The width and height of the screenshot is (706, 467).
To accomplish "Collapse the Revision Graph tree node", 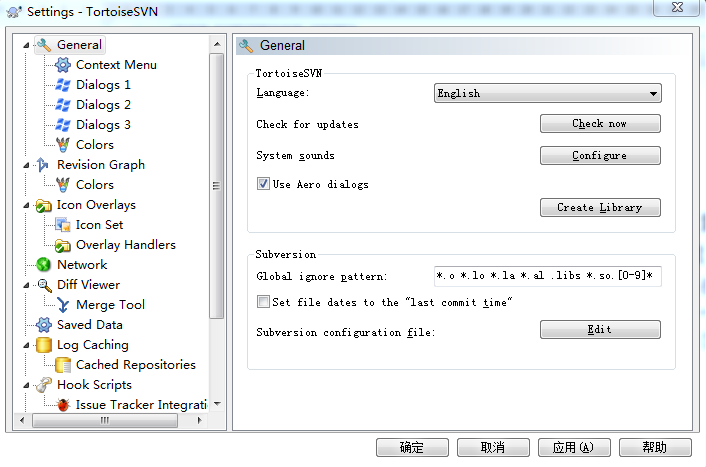I will point(26,165).
